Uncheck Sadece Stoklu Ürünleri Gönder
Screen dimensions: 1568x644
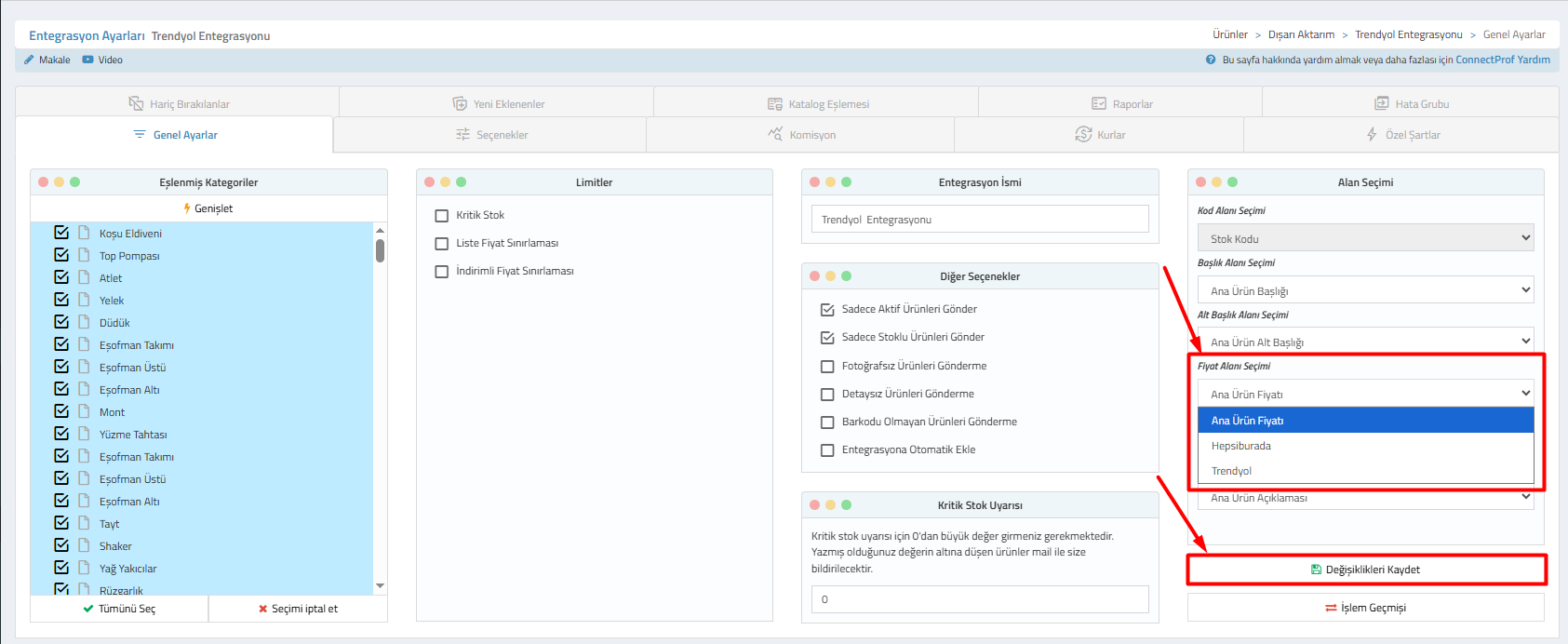[x=827, y=337]
